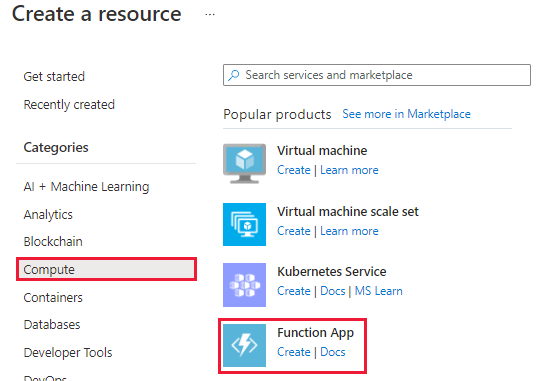Open the ellipsis menu beside Create a resource

pos(210,14)
